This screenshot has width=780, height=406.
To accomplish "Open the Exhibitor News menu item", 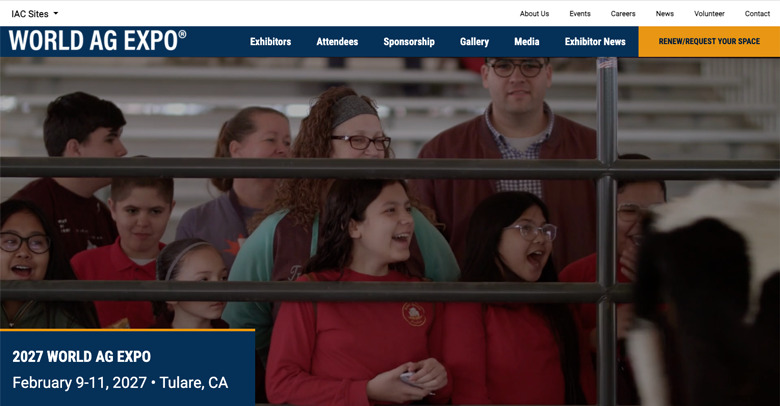I will point(595,42).
